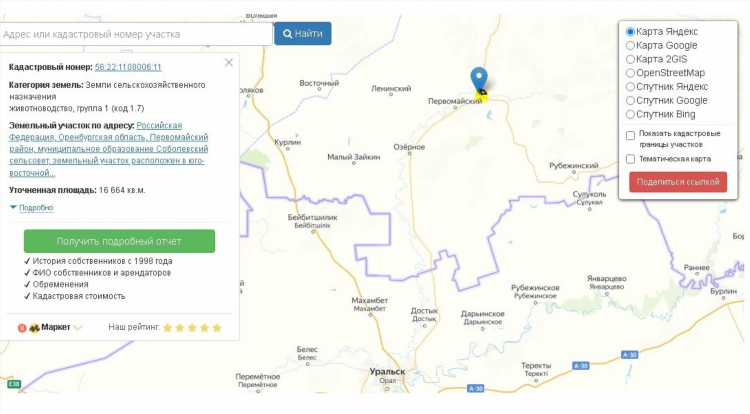750x414 pixels.
Task: Select Спутник Bing radio option
Action: click(630, 115)
